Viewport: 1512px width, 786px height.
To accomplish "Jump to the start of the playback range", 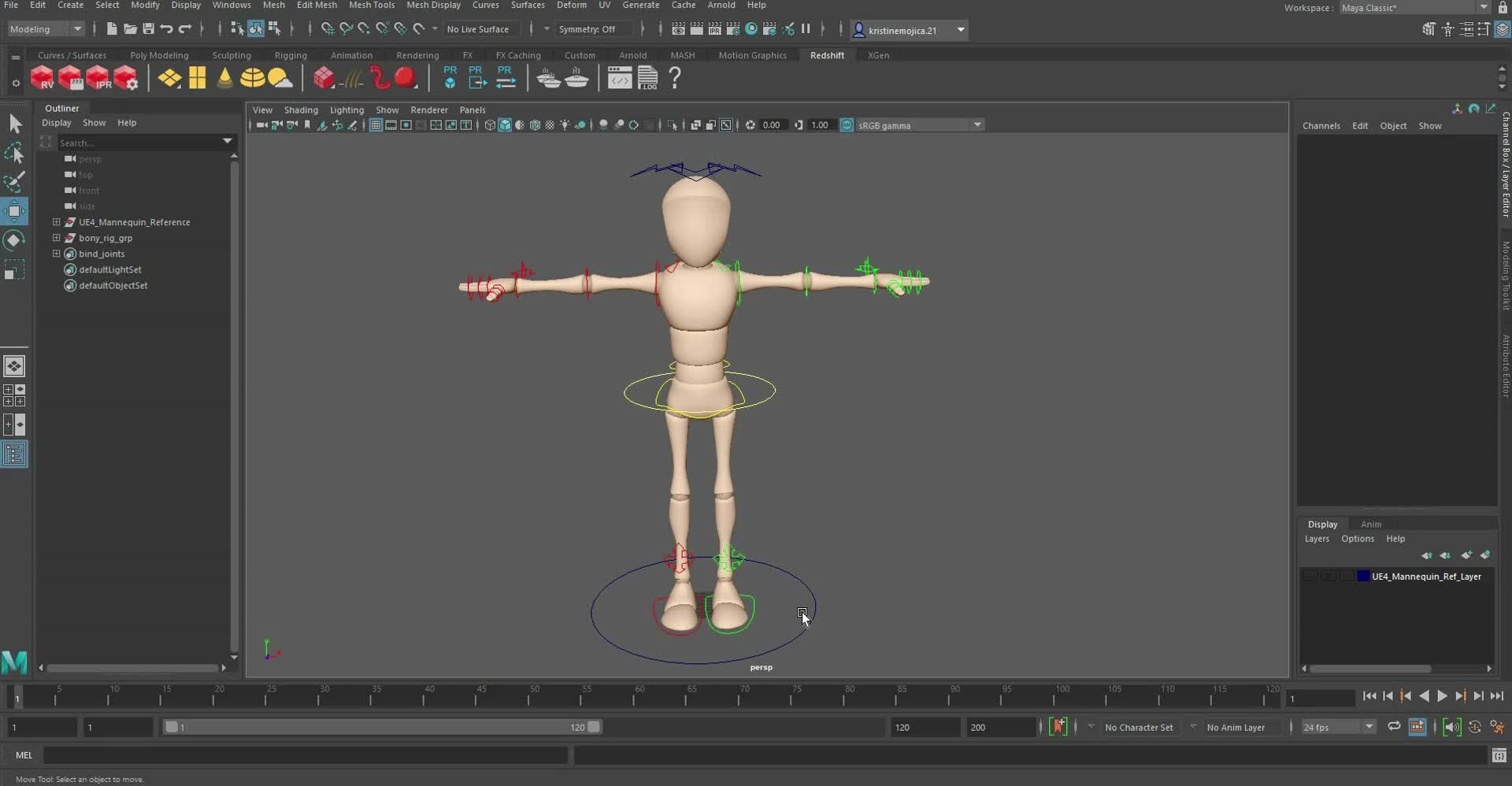I will point(1371,696).
